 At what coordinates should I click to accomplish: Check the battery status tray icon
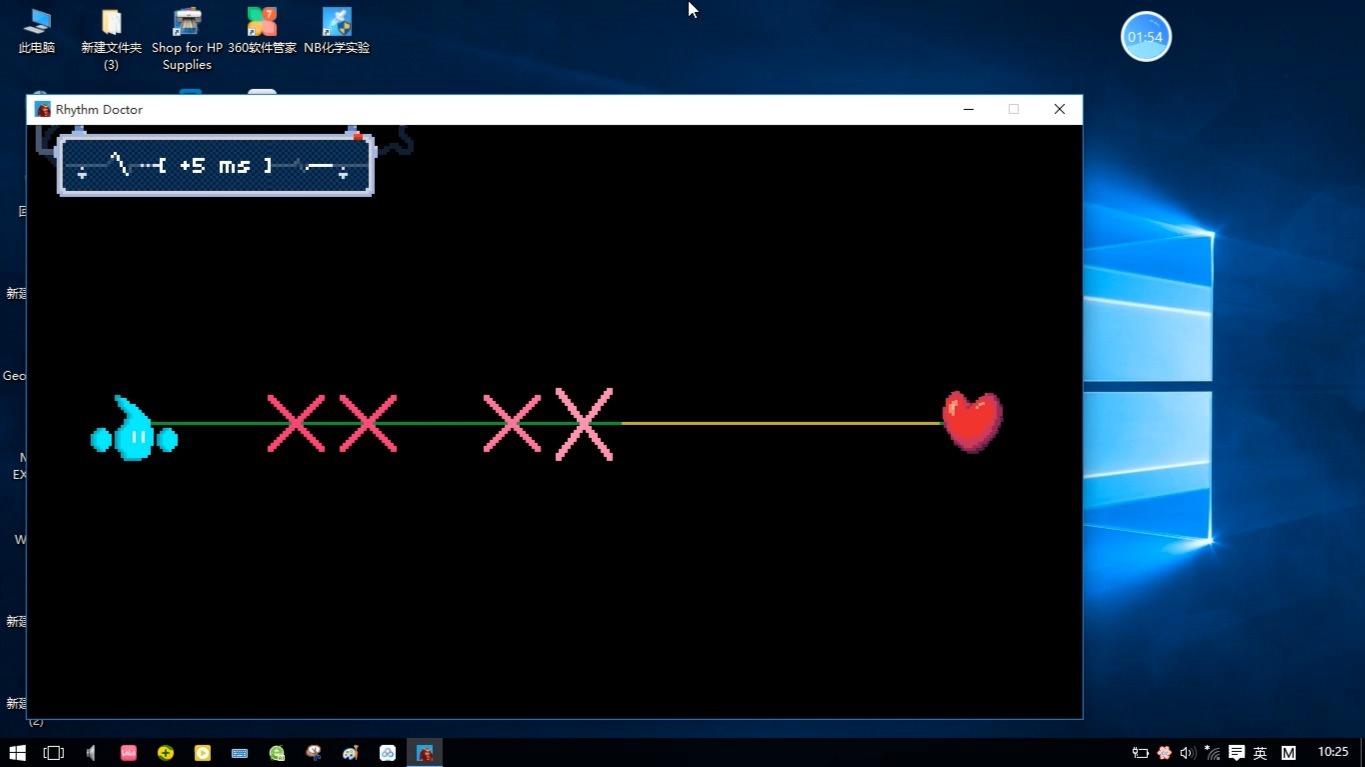tap(1140, 753)
